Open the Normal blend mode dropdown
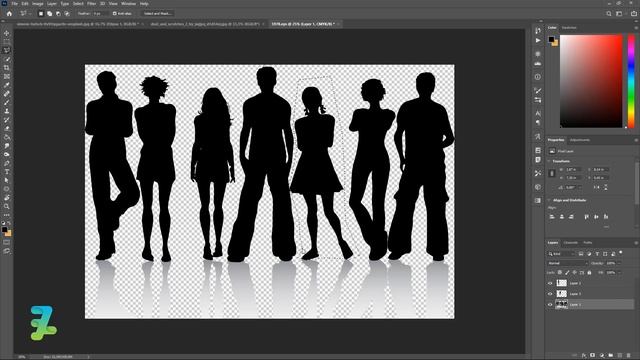The width and height of the screenshot is (640, 360). [567, 263]
